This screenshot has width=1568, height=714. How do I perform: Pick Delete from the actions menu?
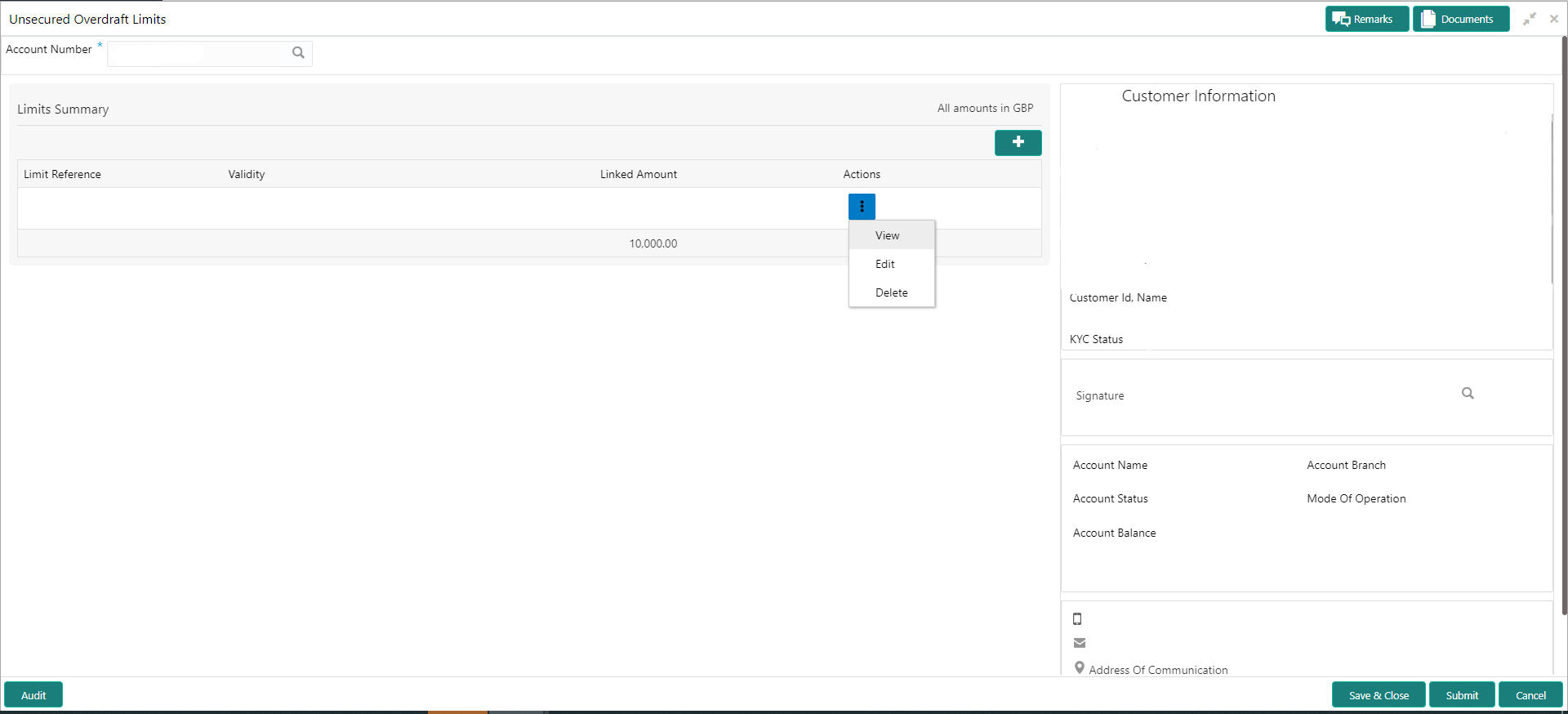pos(892,292)
